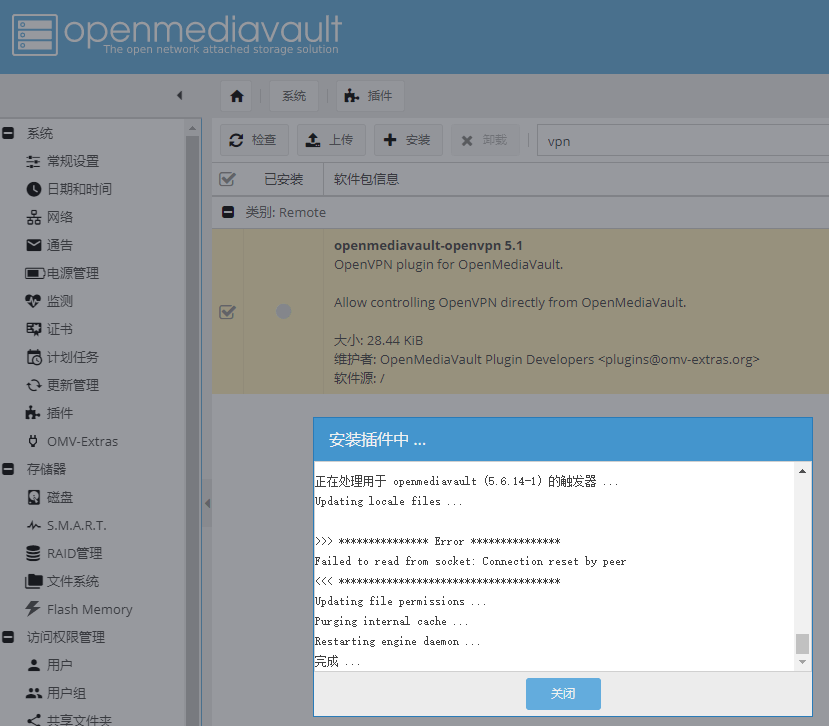
Task: Open 共享文件夹 shared folders
Action: click(79, 720)
